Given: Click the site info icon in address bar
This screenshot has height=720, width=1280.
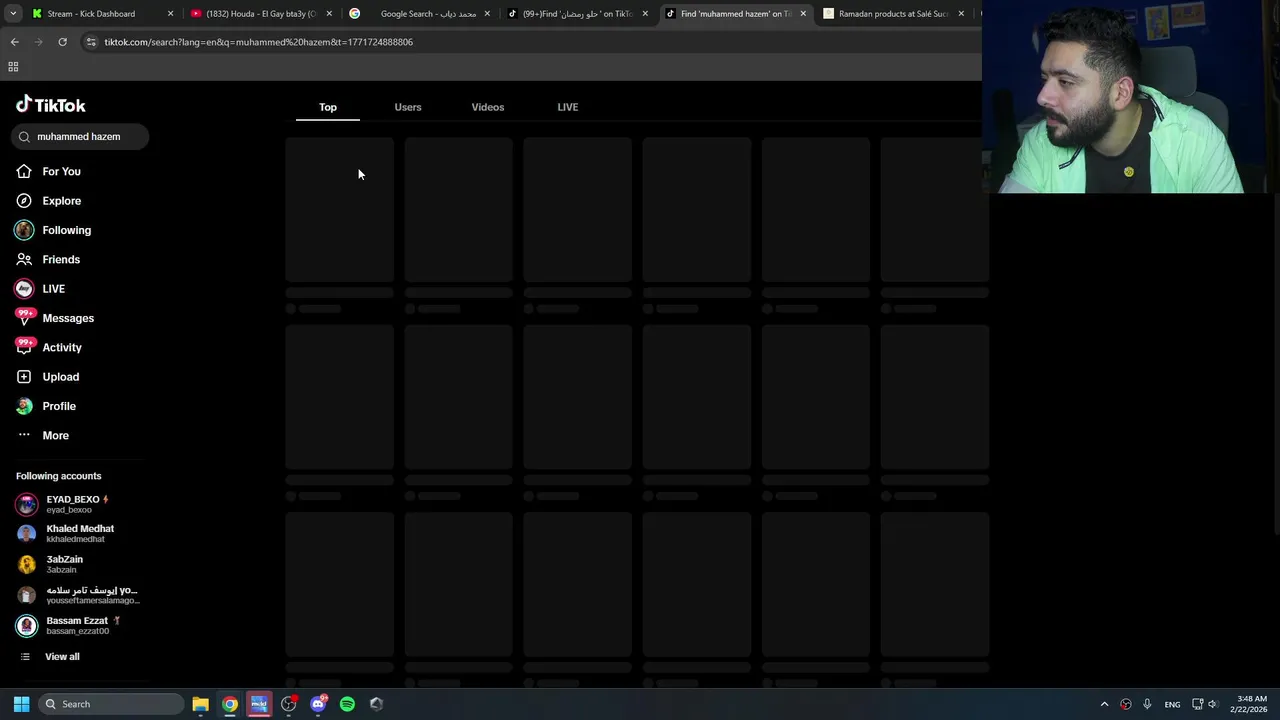Looking at the screenshot, I should [91, 42].
